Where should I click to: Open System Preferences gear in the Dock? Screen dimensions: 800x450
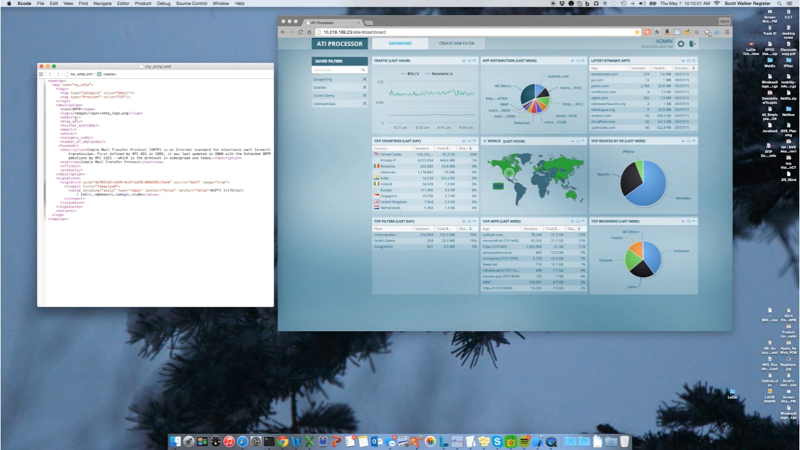(x=256, y=442)
